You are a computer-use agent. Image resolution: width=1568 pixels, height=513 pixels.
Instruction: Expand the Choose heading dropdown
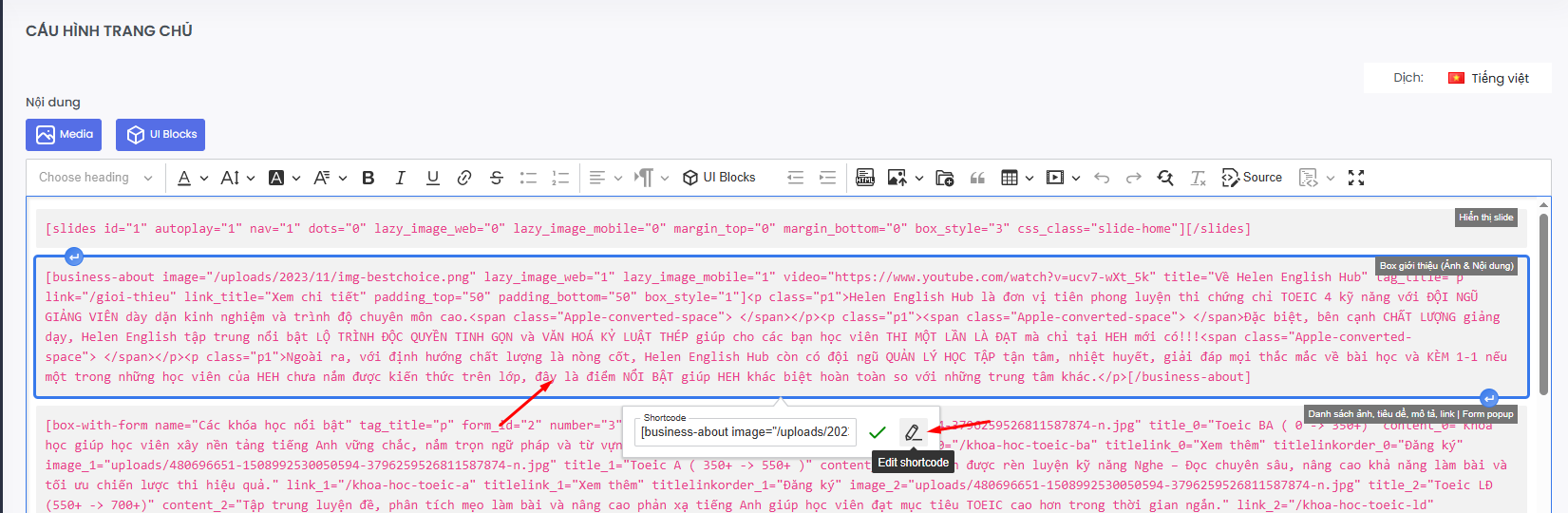coord(95,178)
